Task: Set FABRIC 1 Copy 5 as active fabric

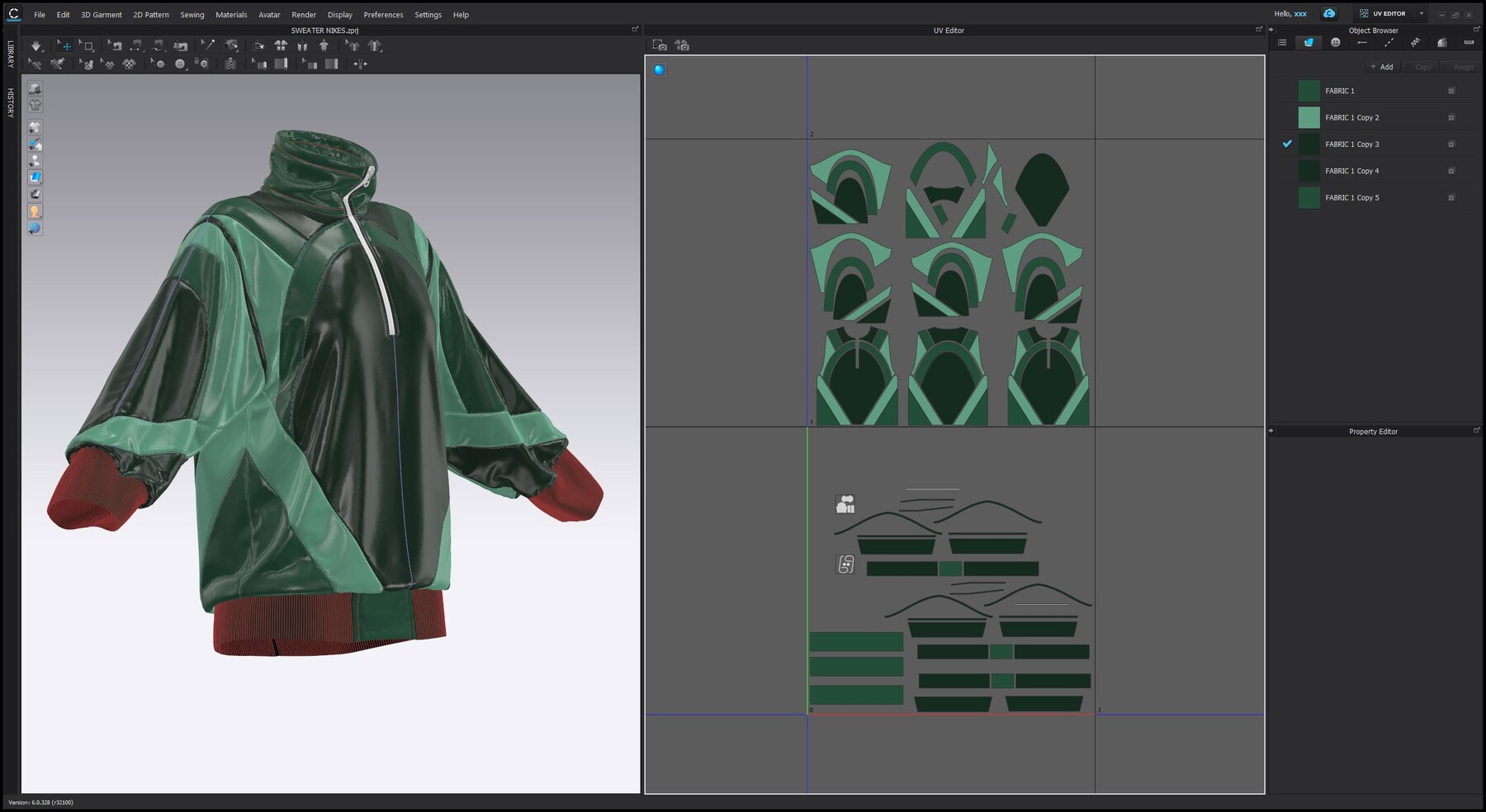Action: [x=1354, y=197]
